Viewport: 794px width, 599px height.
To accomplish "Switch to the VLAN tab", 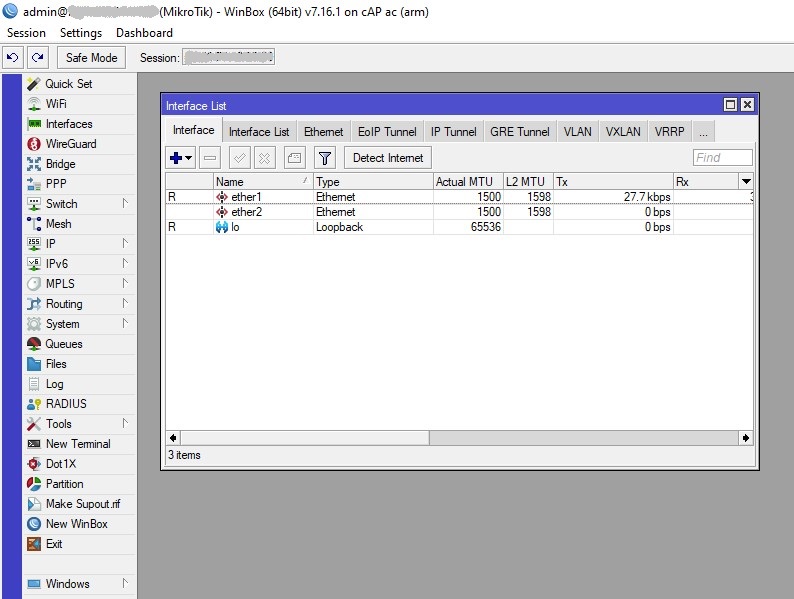I will tap(578, 132).
